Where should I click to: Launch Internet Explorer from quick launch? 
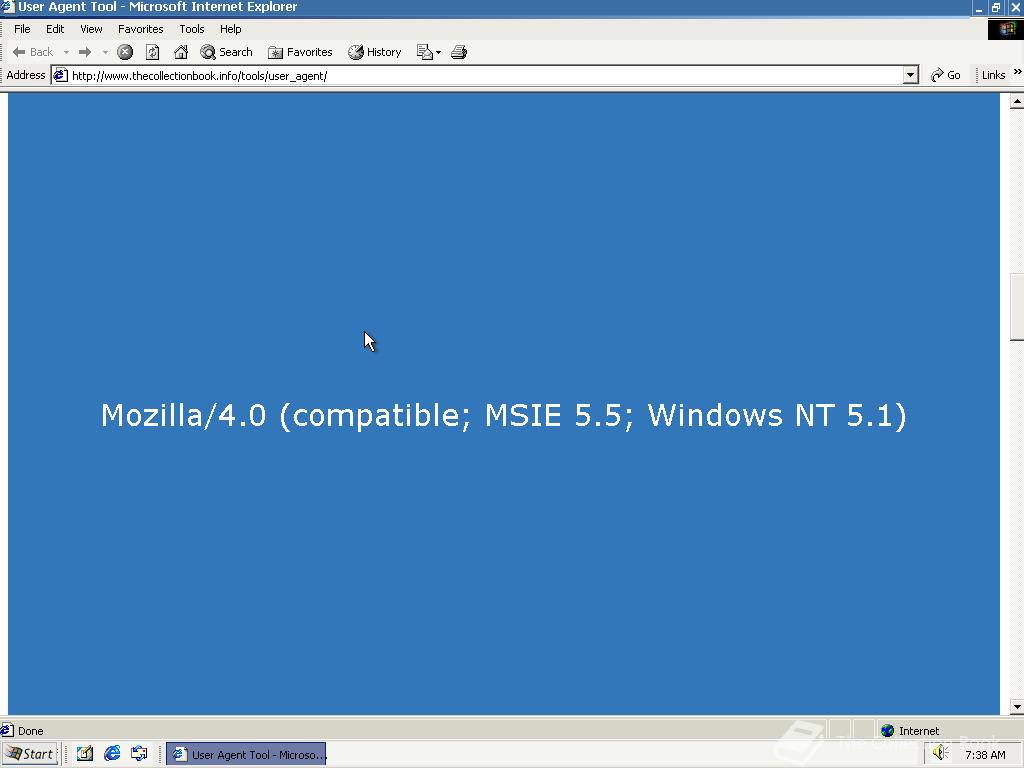click(112, 754)
